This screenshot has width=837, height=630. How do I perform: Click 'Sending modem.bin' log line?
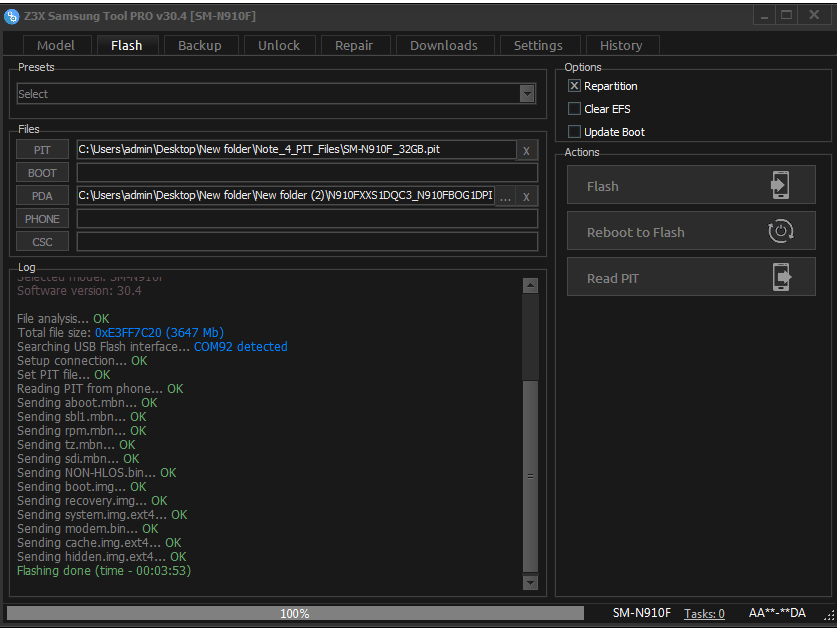[88, 529]
